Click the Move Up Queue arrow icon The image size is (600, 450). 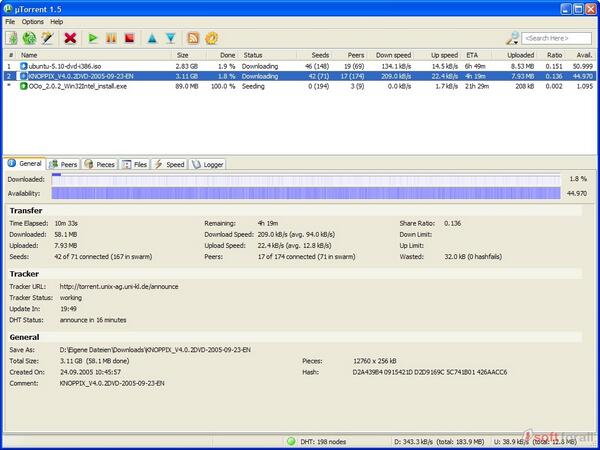[152, 38]
